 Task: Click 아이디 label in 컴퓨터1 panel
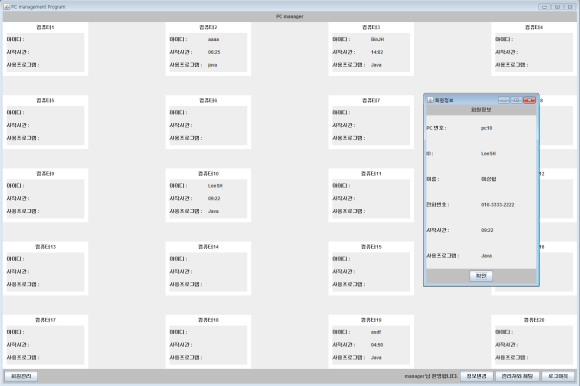click(16, 39)
